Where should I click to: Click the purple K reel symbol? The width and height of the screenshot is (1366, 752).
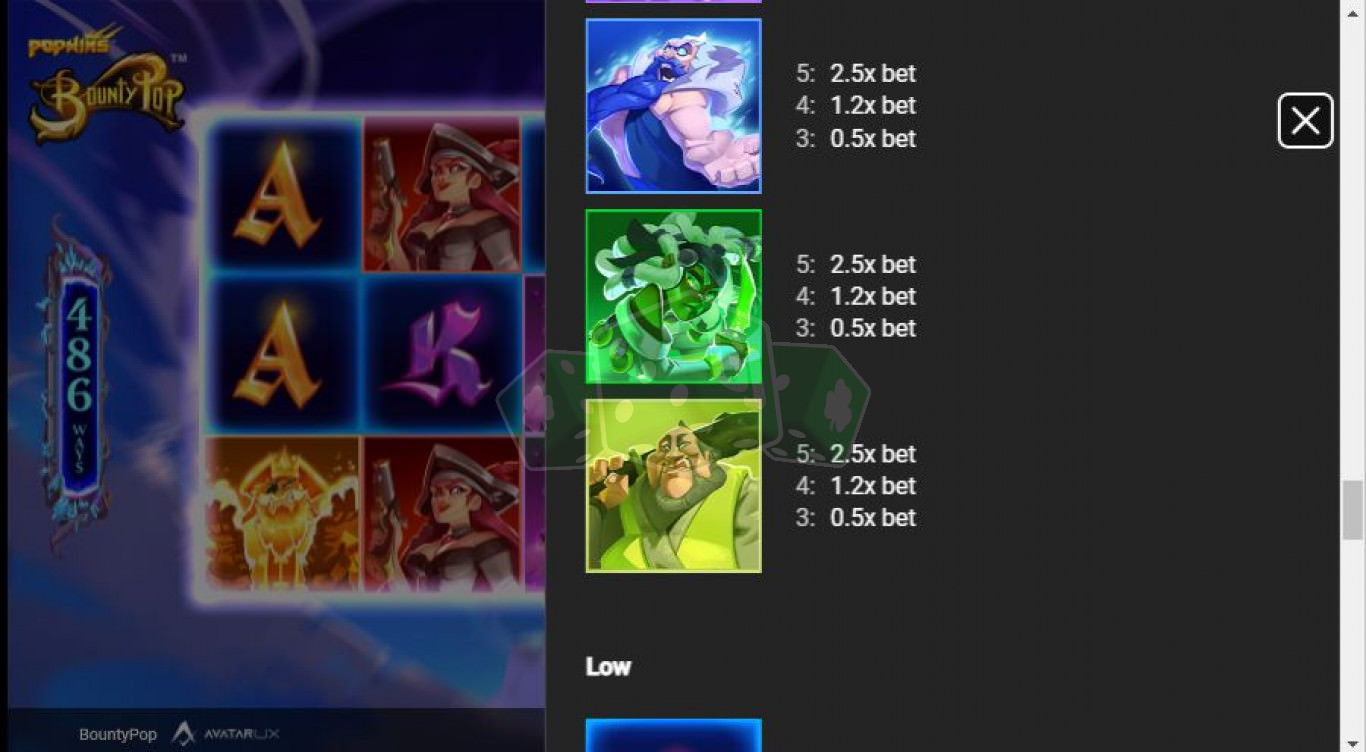pyautogui.click(x=442, y=355)
